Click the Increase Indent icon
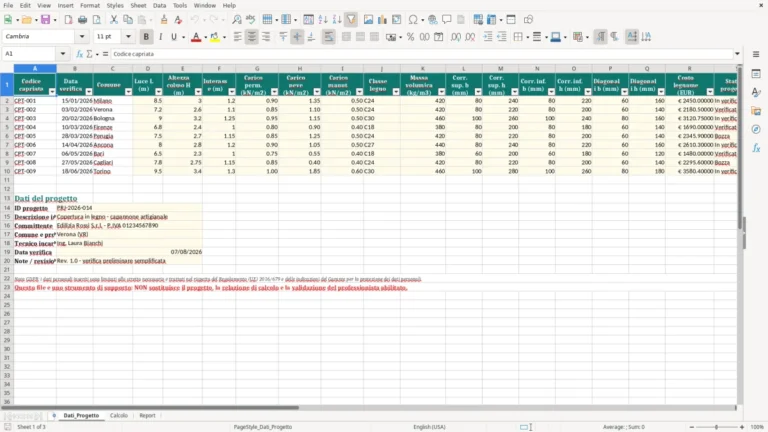Image resolution: width=768 pixels, height=432 pixels. click(488, 37)
